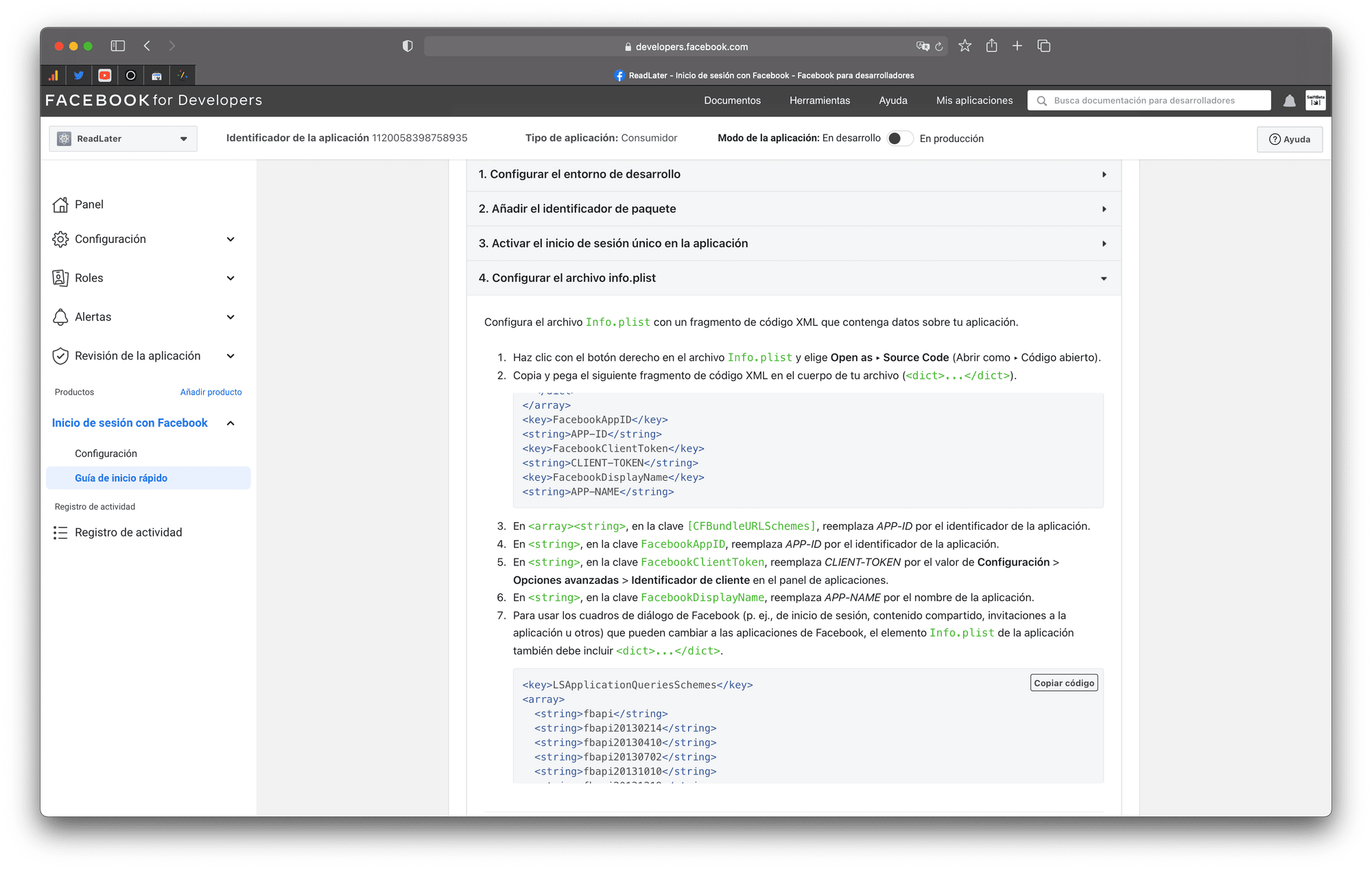The height and width of the screenshot is (870, 1372).
Task: Click the Registro de actividad list icon
Action: 60,532
